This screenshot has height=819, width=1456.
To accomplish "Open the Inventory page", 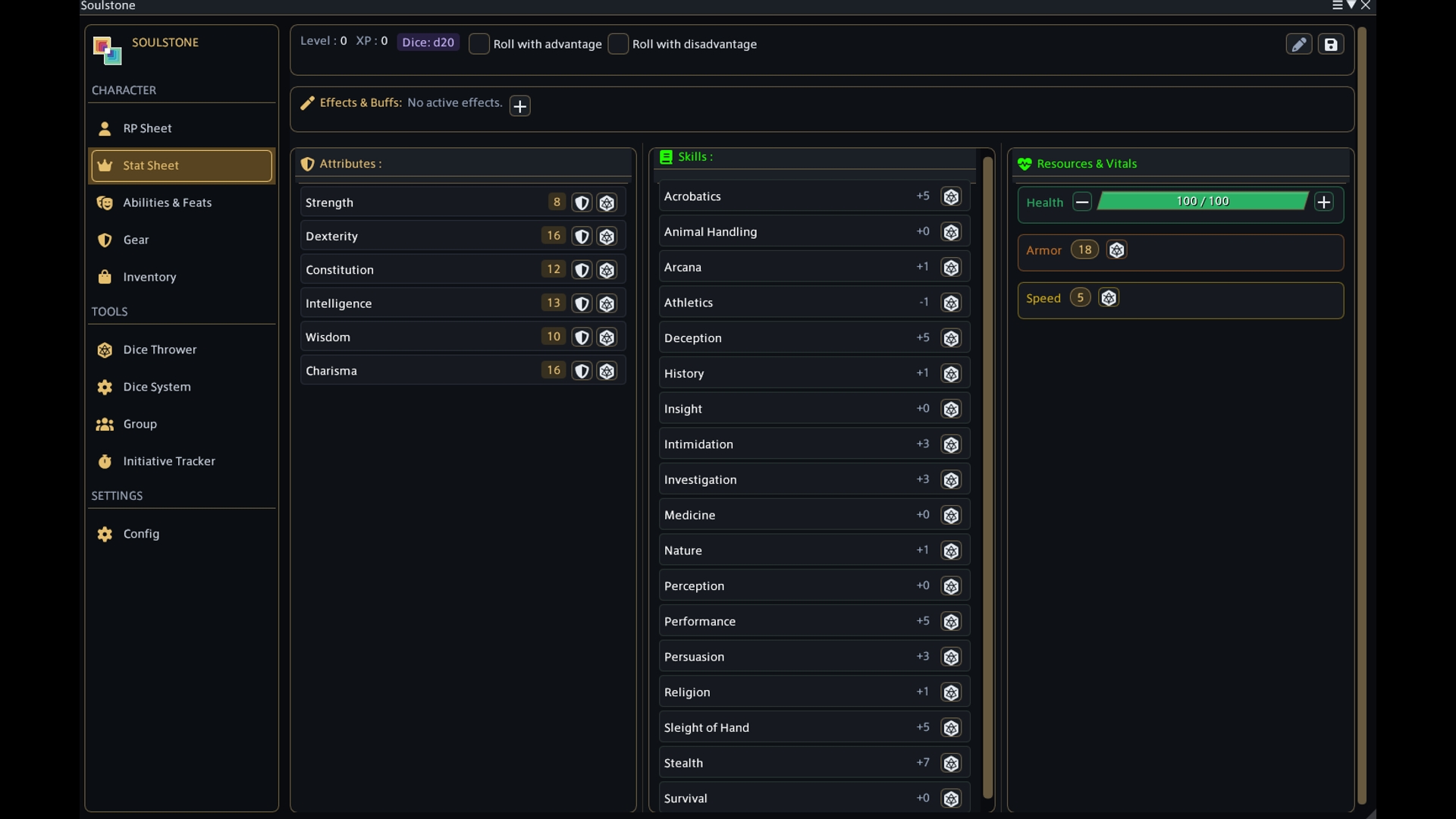I will [x=182, y=278].
